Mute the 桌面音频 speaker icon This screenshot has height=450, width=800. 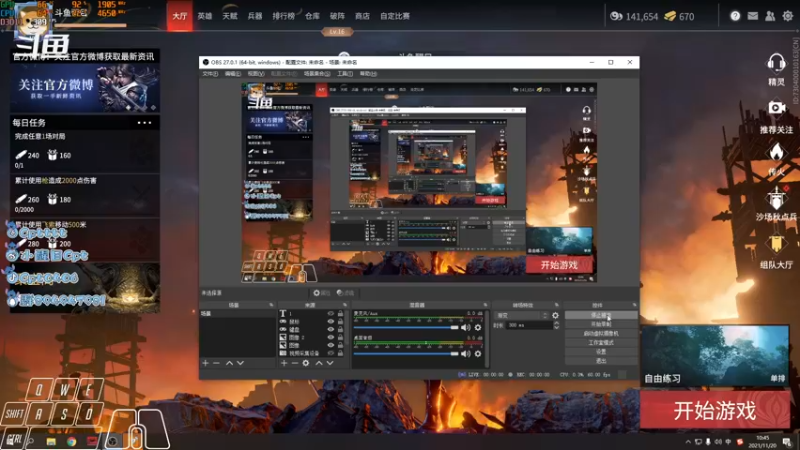466,353
